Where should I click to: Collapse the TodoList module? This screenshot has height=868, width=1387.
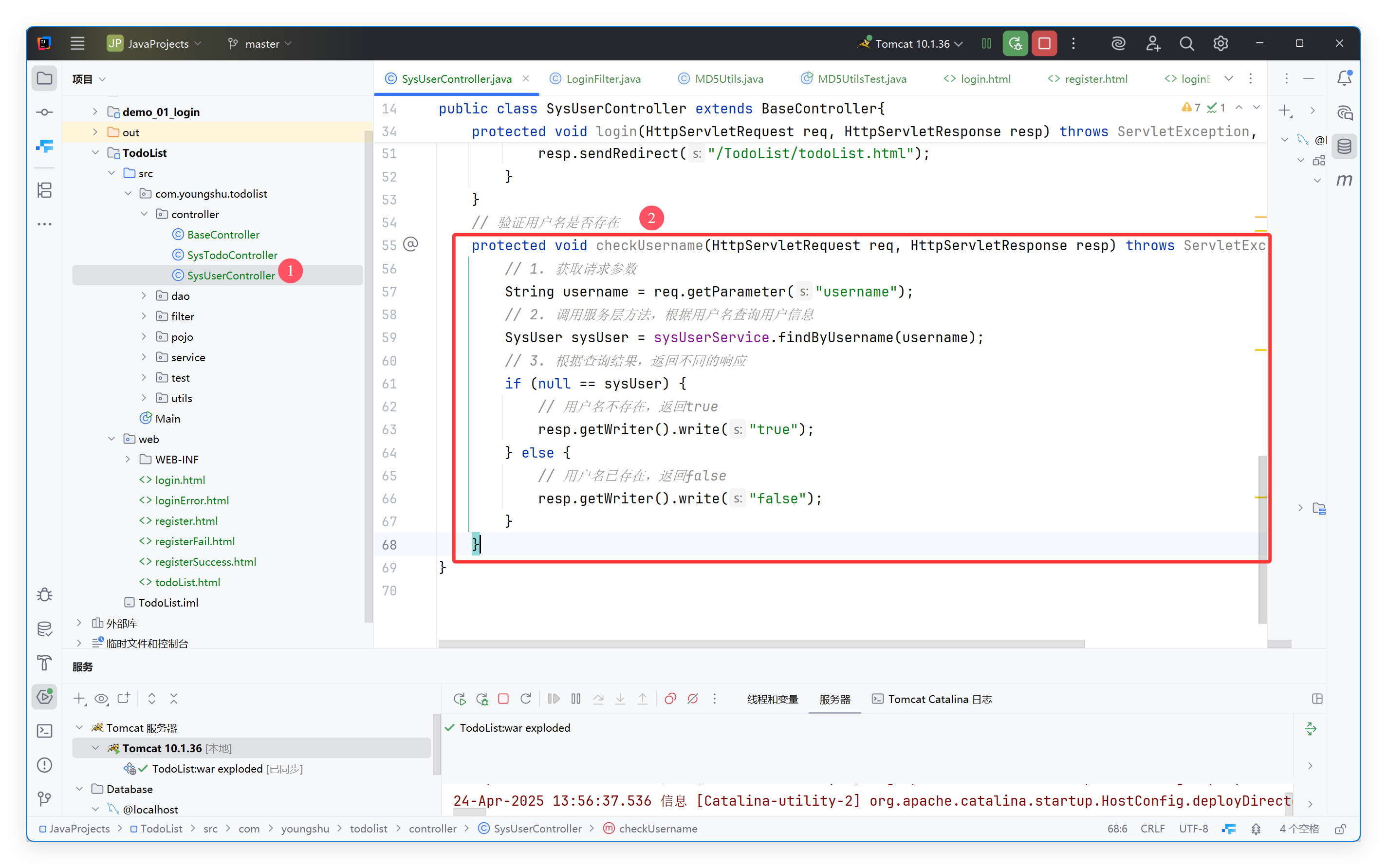(x=95, y=153)
